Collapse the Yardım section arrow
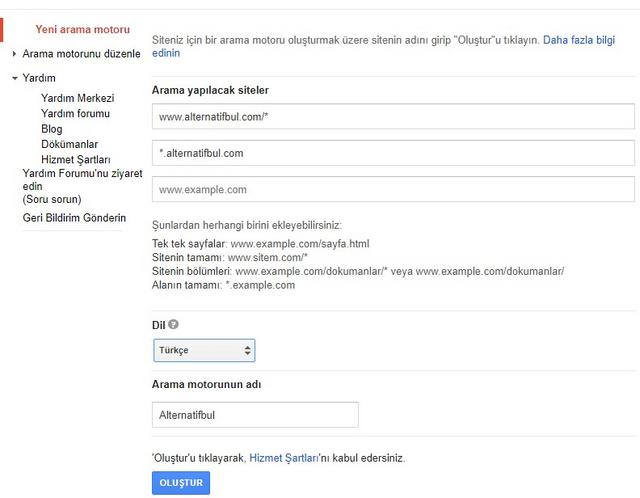640x498 pixels. [15, 78]
